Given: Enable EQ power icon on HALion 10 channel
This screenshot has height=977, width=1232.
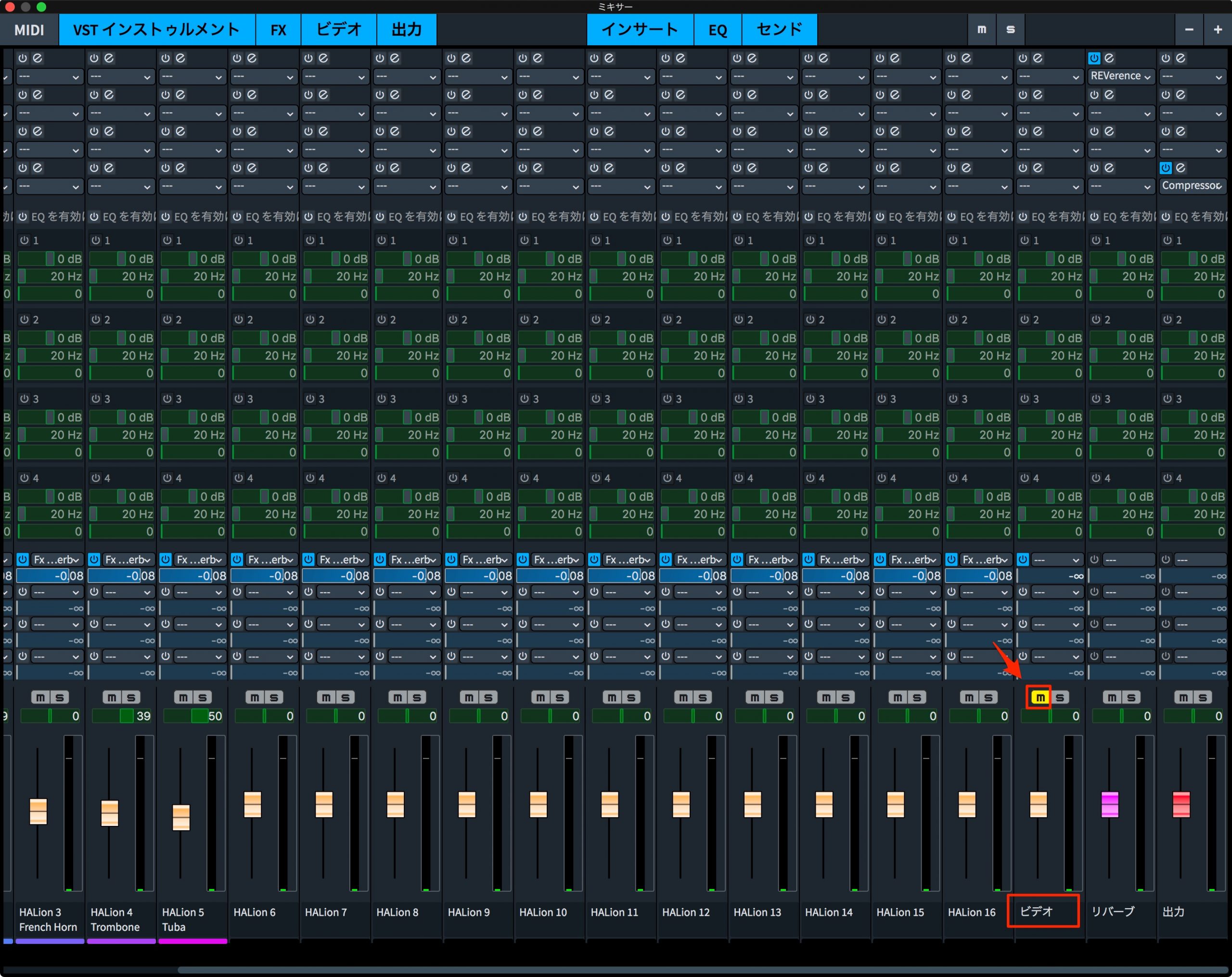Looking at the screenshot, I should (523, 216).
